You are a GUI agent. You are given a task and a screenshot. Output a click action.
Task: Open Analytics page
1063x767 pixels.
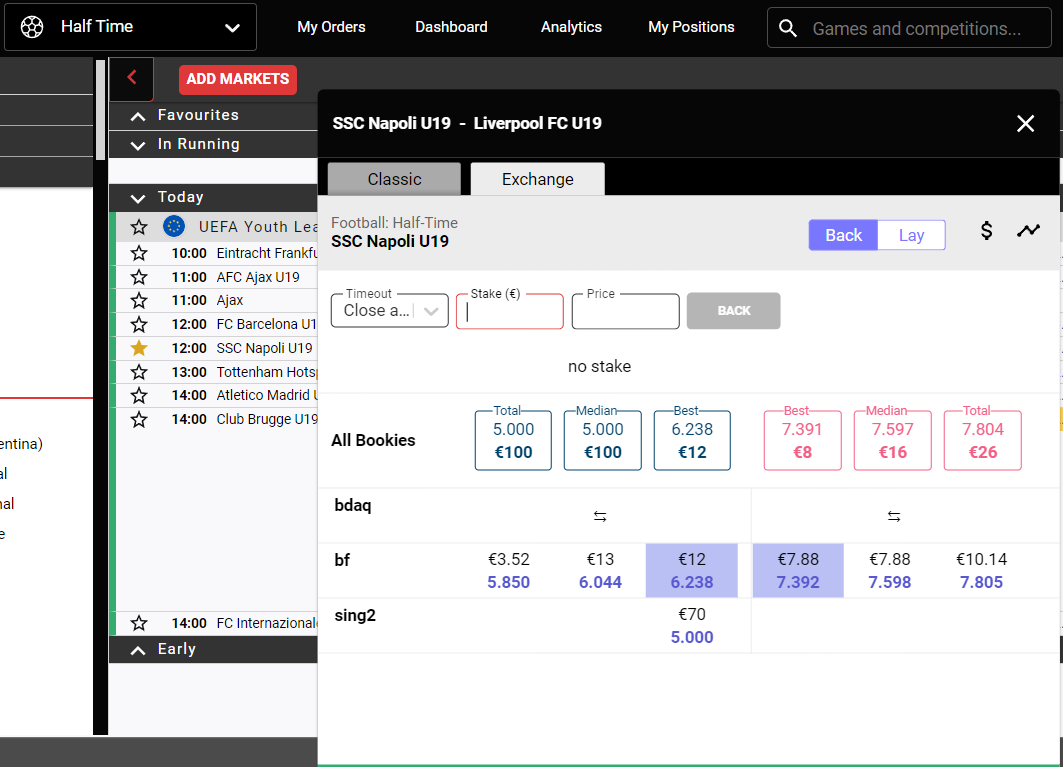click(571, 27)
